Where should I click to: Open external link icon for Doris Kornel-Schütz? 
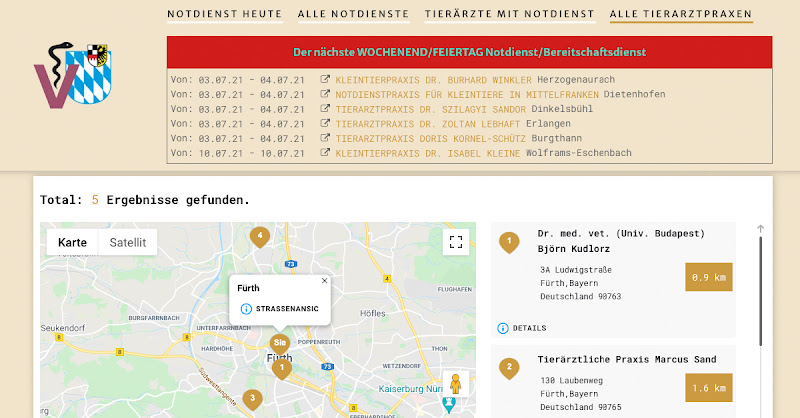coord(324,138)
